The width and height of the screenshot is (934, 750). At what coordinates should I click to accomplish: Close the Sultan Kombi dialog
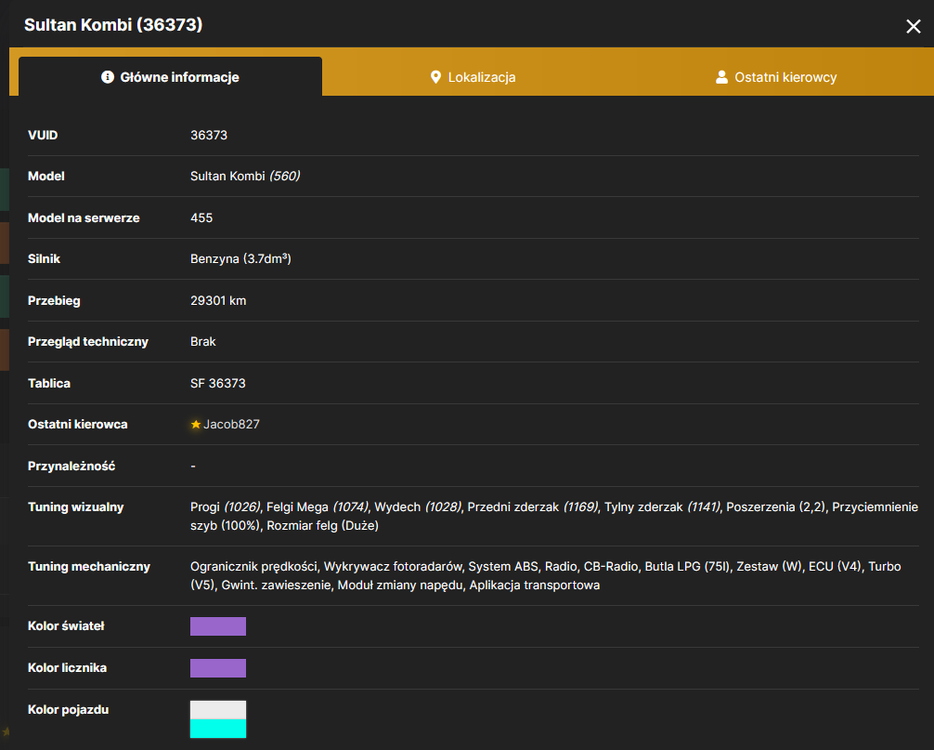(913, 26)
